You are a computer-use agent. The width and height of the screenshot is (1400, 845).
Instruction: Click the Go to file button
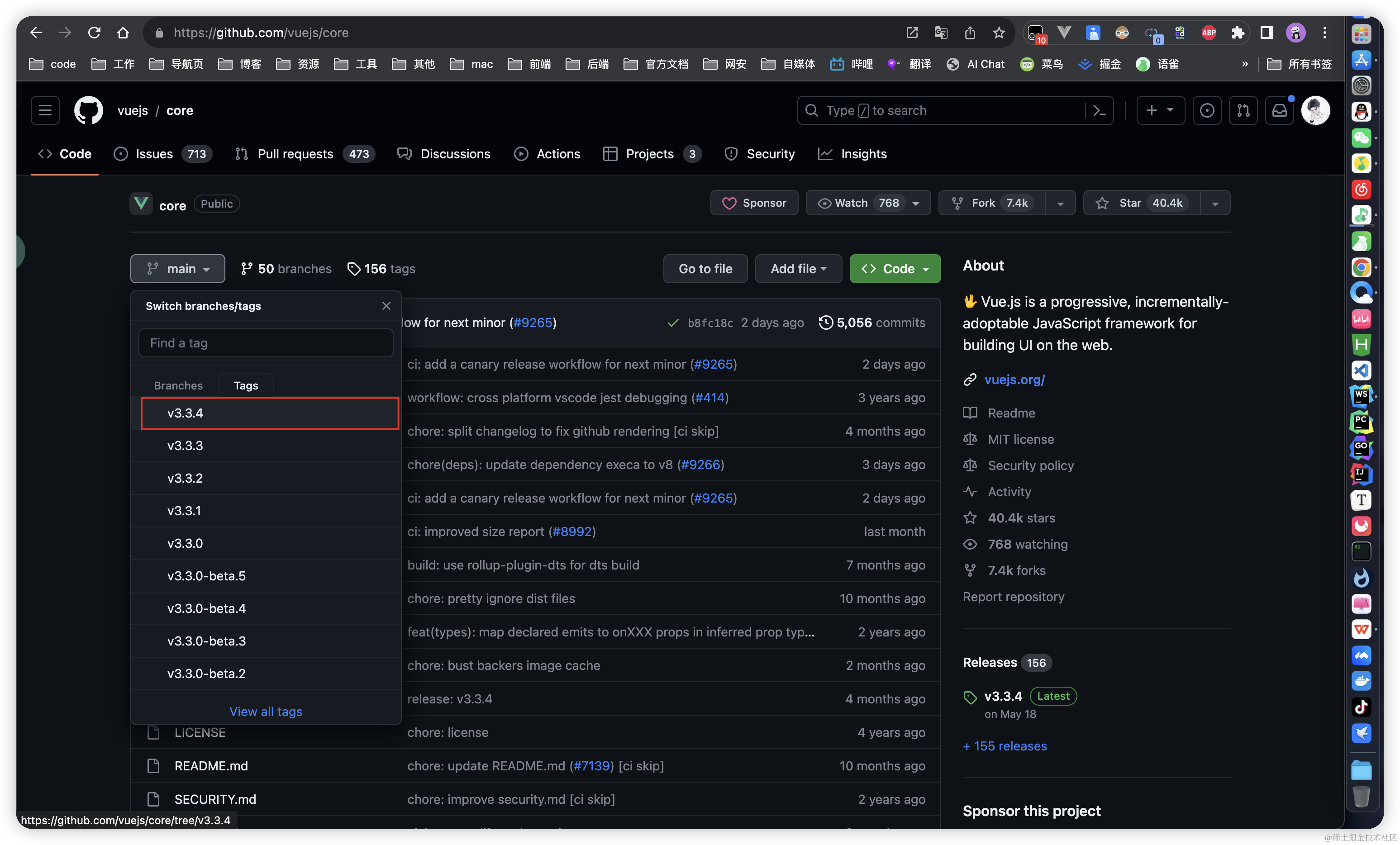coord(705,269)
